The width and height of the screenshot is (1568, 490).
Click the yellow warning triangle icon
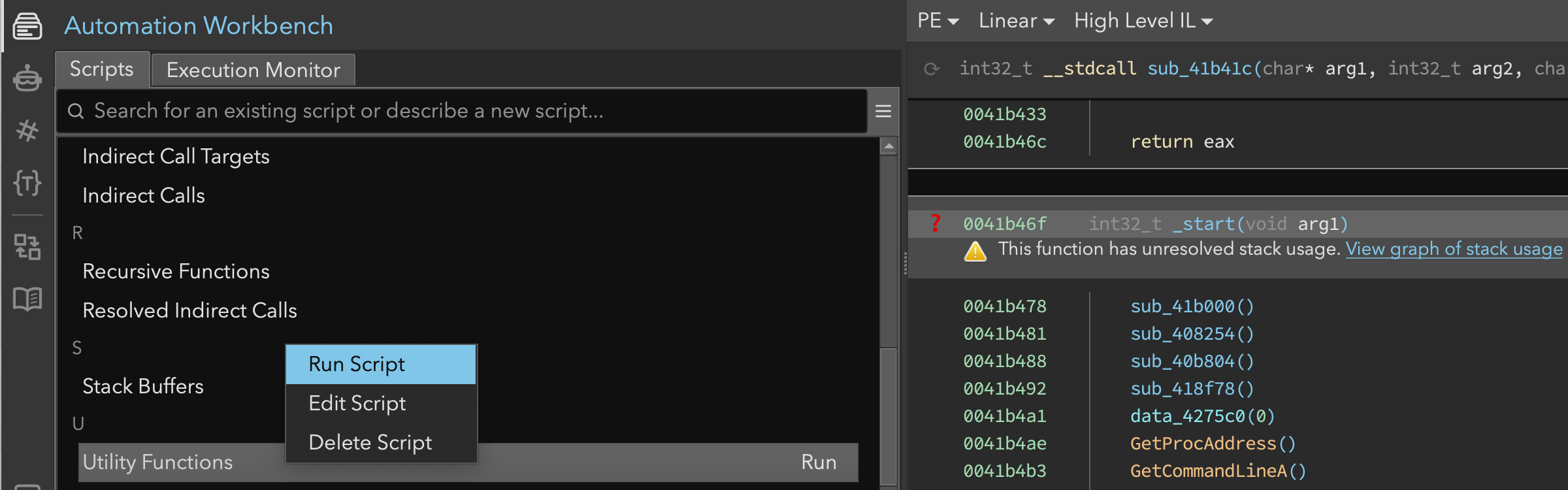[x=975, y=251]
